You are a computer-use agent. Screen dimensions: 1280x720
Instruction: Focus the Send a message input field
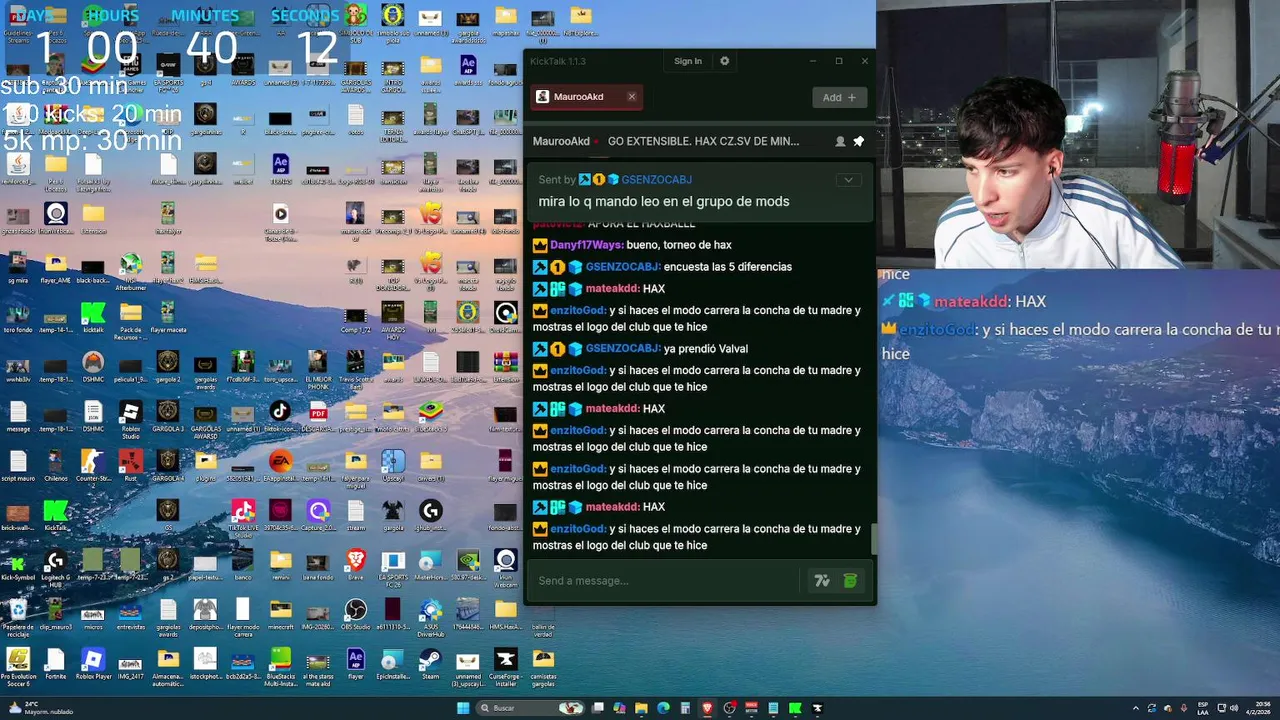[x=665, y=581]
